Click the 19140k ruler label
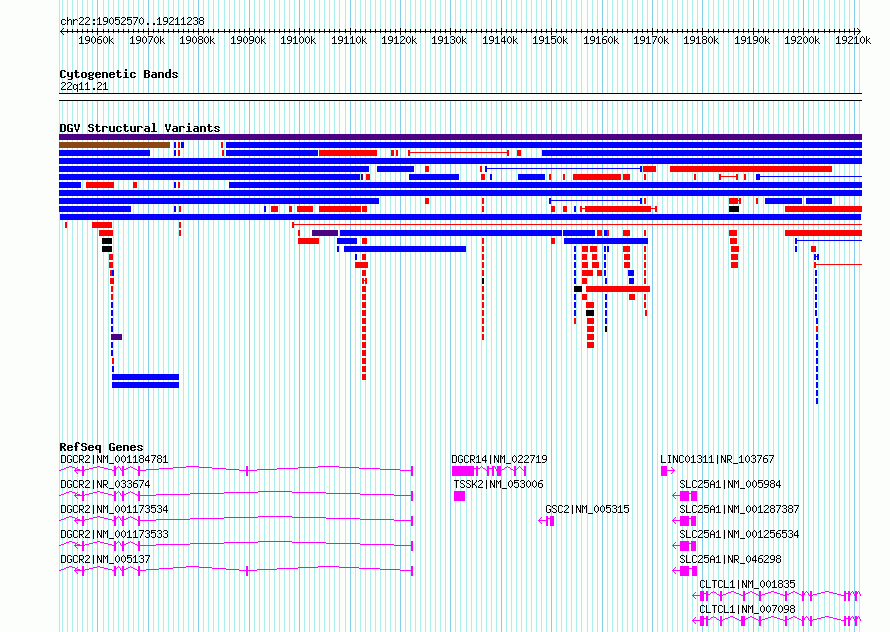This screenshot has width=890, height=632. coord(500,40)
